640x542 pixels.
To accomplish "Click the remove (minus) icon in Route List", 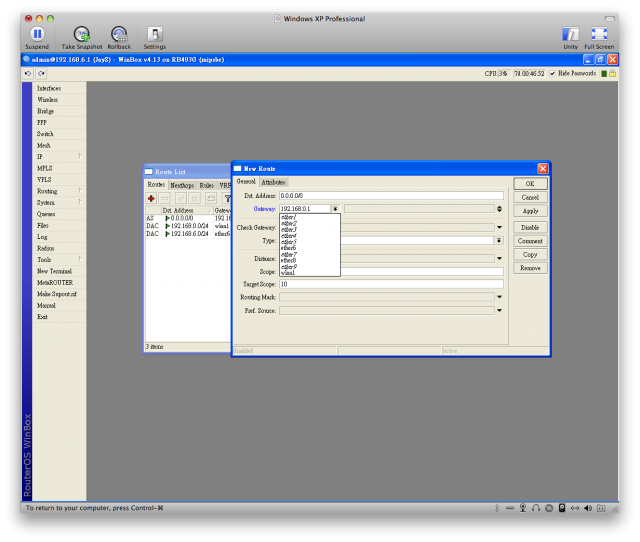I will [164, 198].
